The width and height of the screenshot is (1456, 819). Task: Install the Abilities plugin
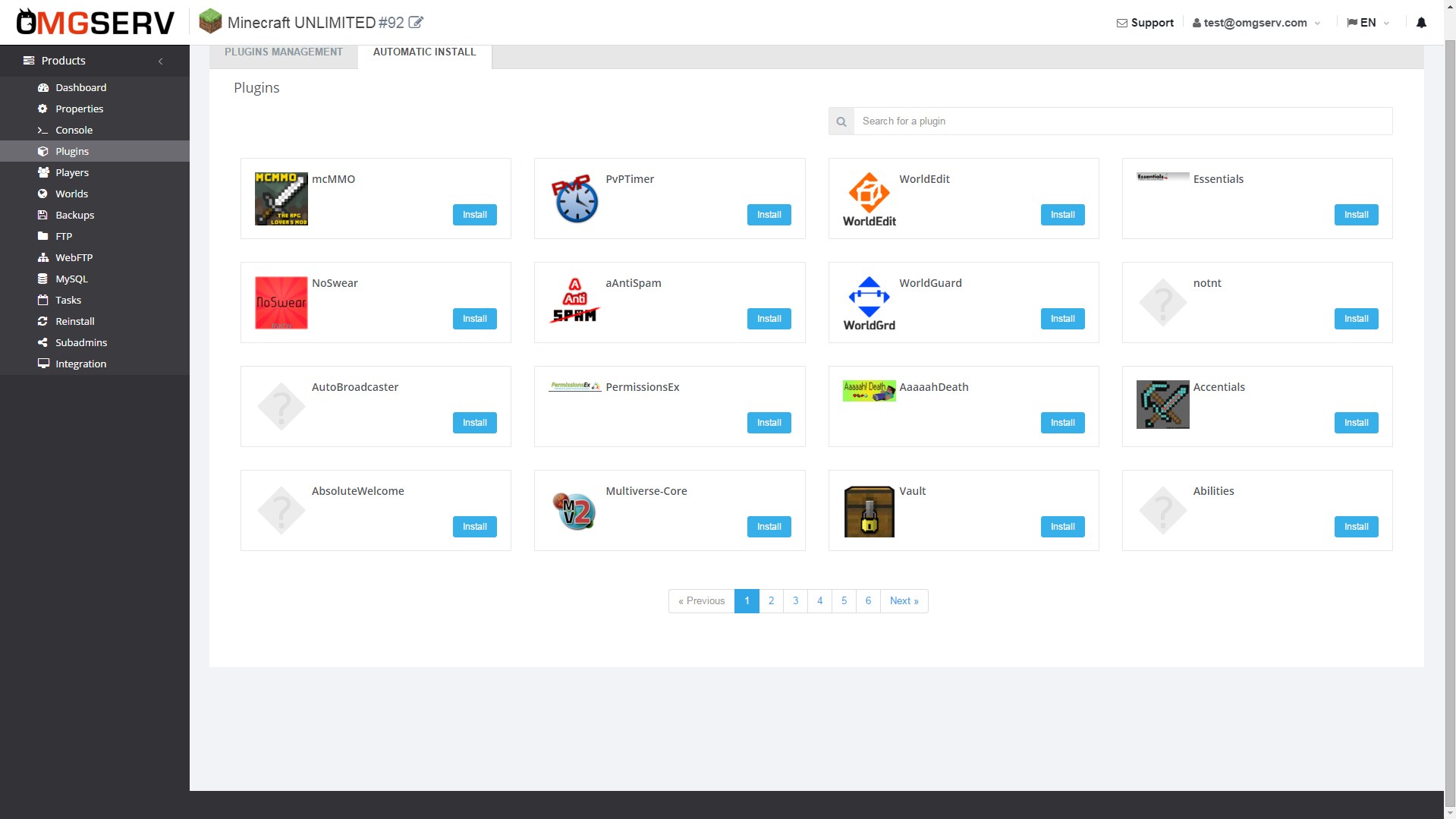(x=1356, y=527)
